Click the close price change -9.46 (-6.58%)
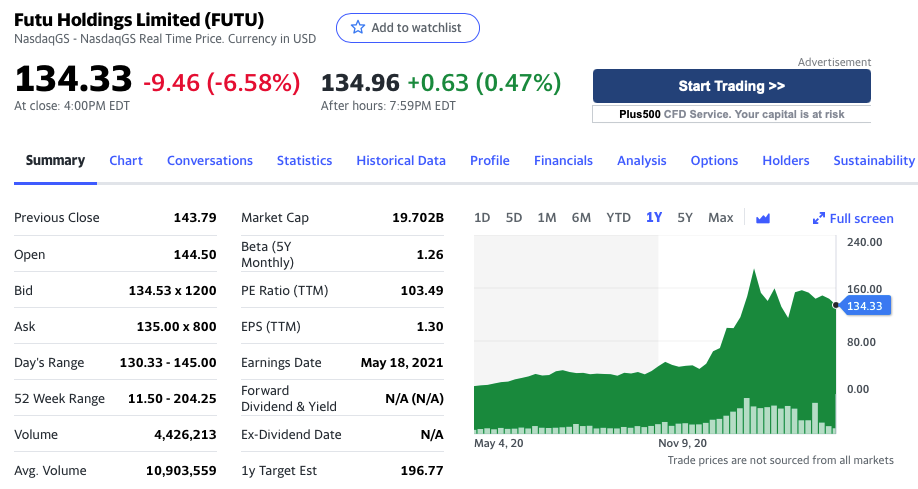The image size is (918, 489). pyautogui.click(x=222, y=83)
